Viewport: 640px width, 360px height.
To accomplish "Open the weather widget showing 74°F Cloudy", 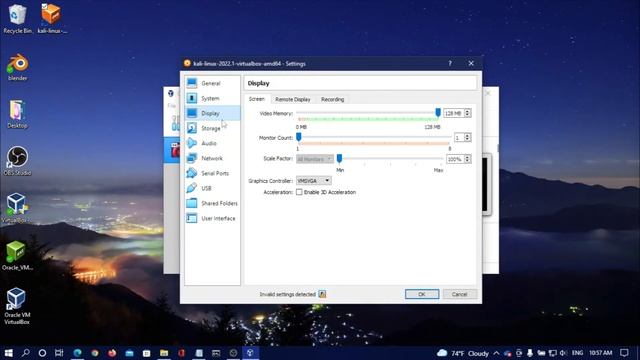I will pos(463,353).
